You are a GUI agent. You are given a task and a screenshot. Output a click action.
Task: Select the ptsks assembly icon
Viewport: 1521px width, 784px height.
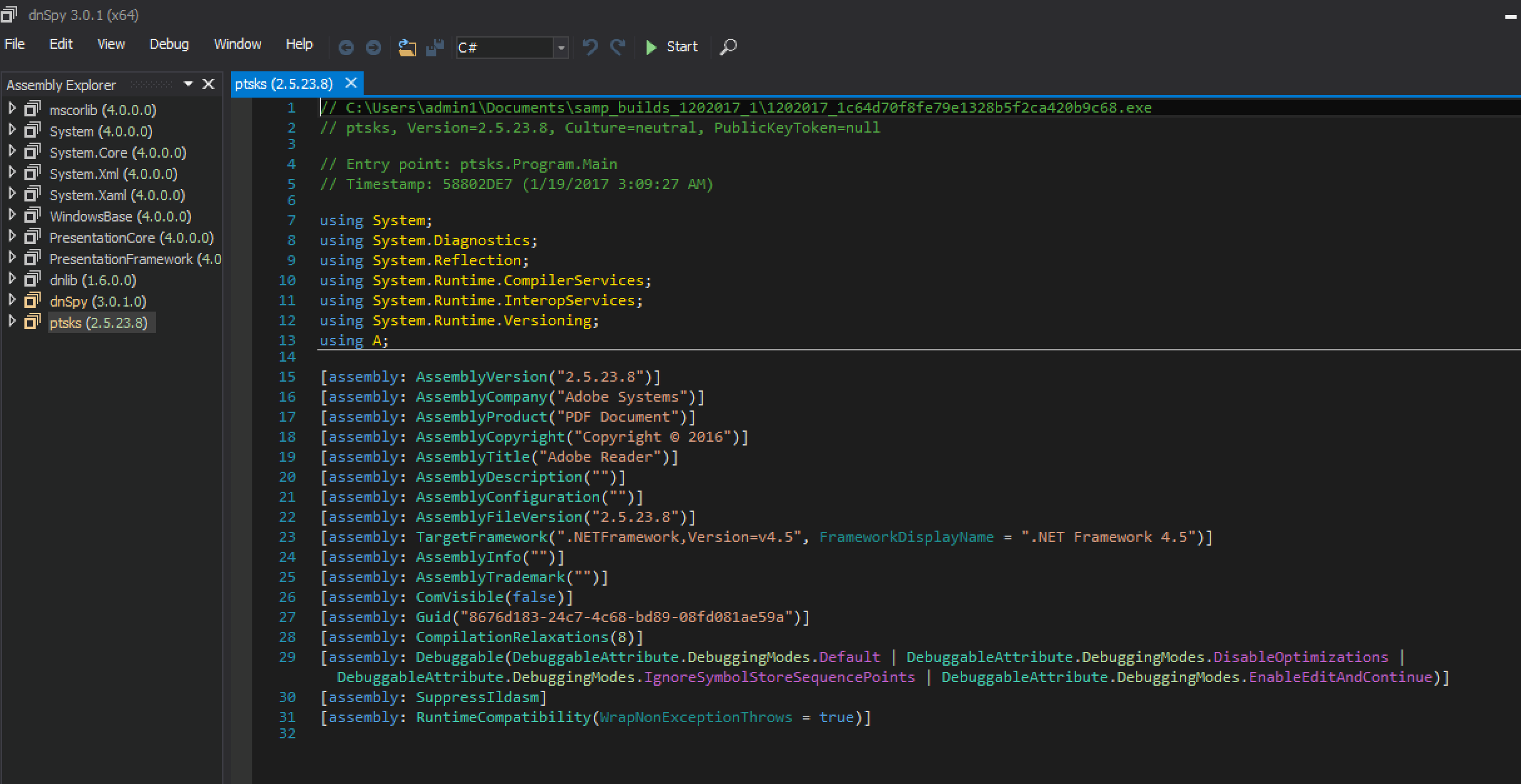(33, 322)
